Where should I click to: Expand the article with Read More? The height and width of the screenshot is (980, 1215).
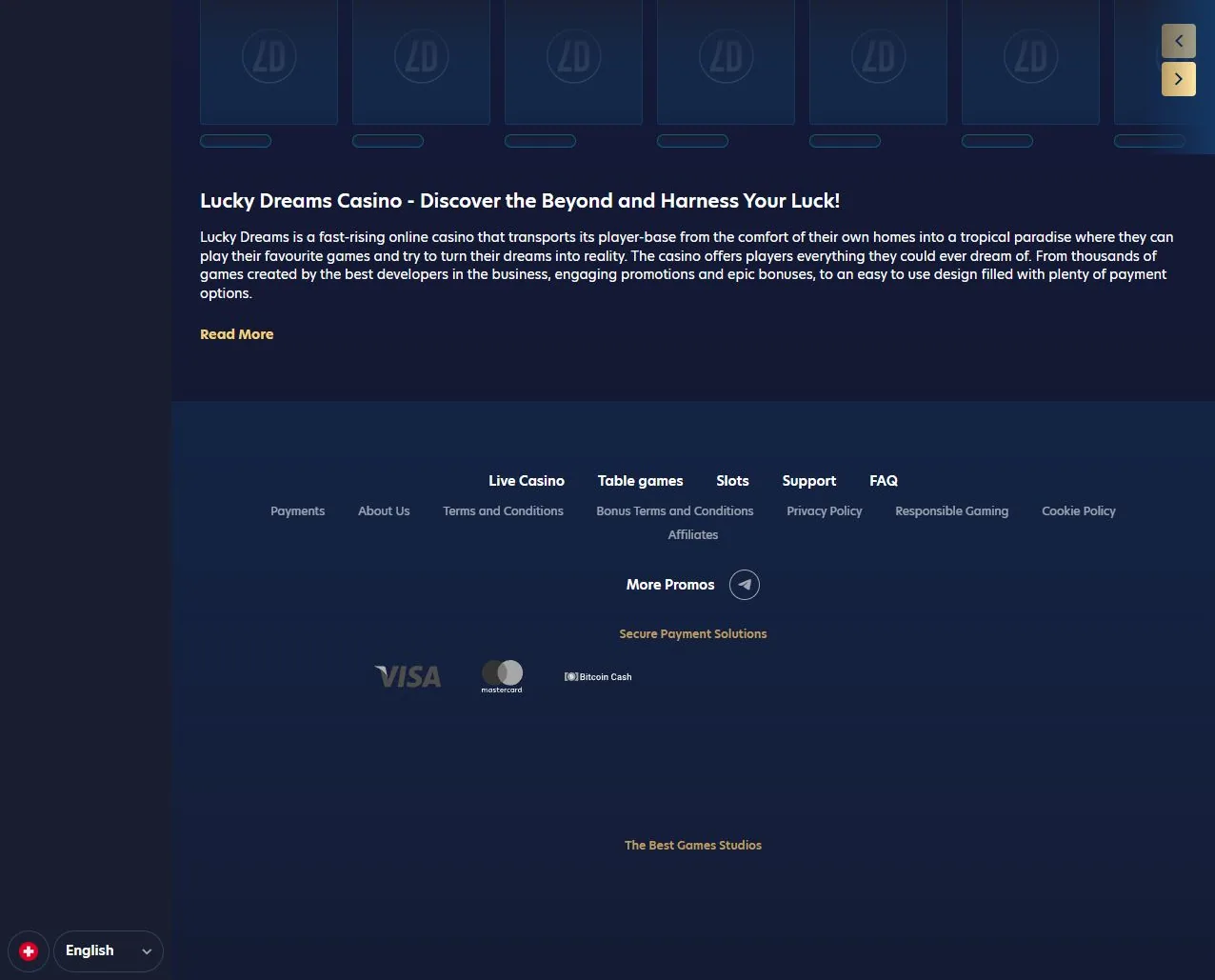237,334
